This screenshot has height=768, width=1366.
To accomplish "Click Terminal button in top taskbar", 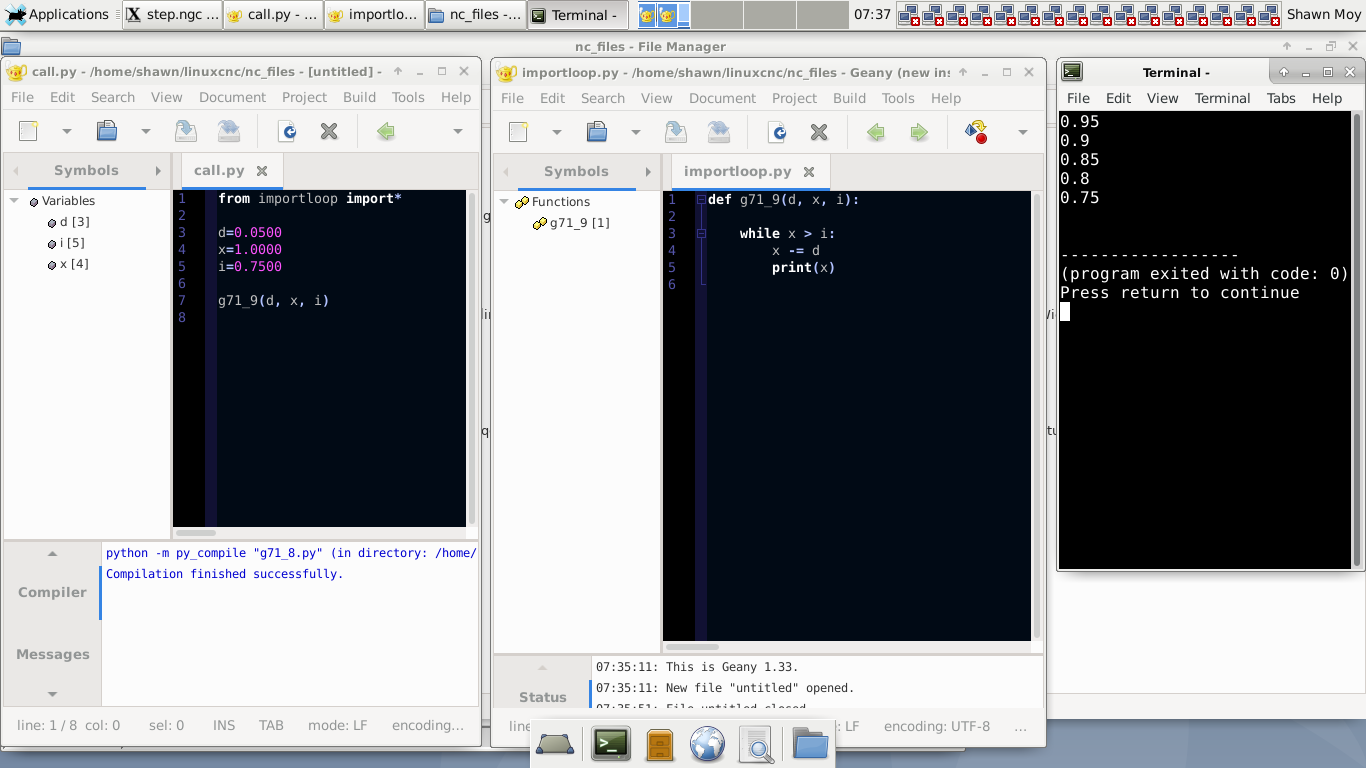I will point(577,15).
